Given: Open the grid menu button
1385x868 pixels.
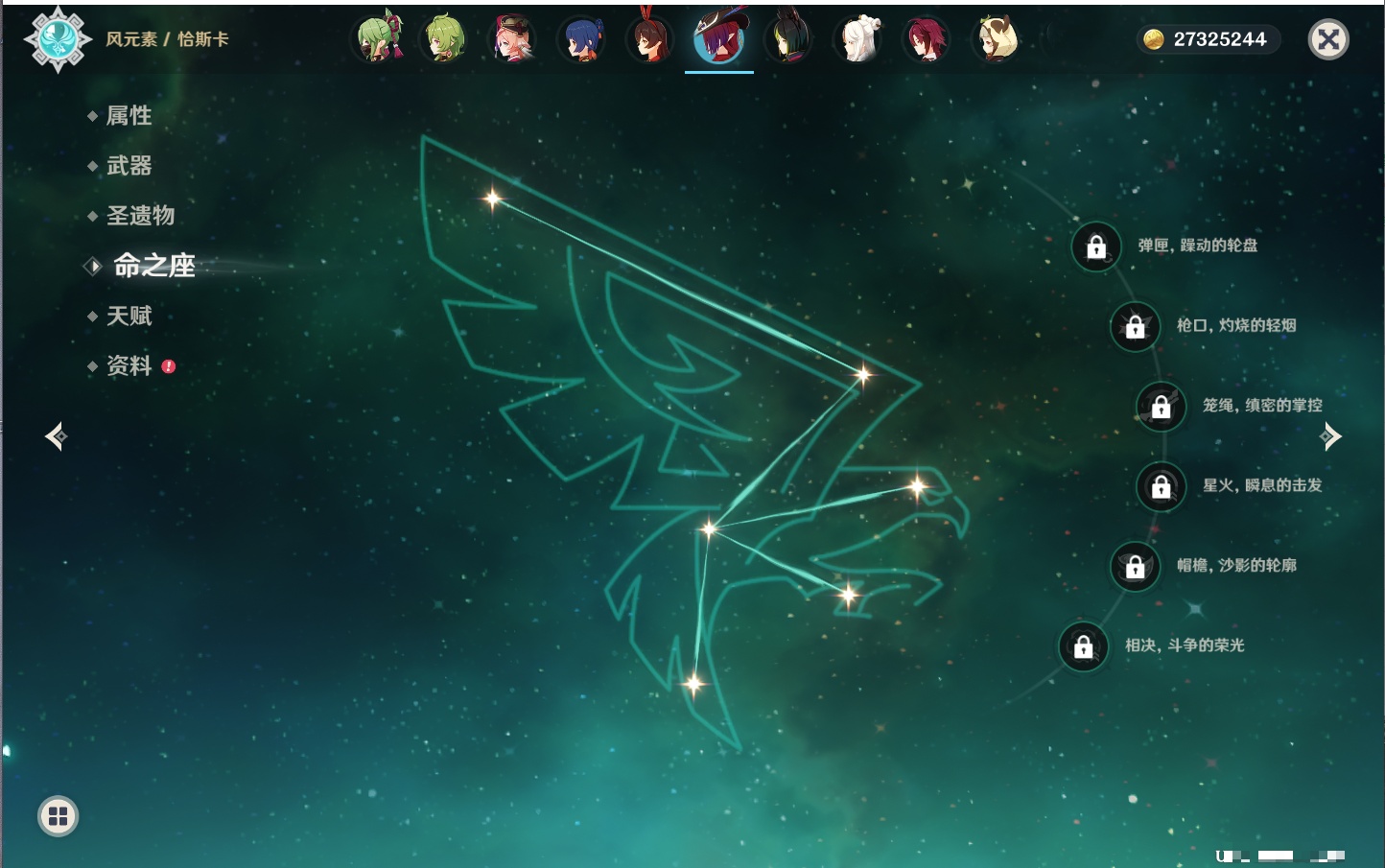Looking at the screenshot, I should 58,816.
